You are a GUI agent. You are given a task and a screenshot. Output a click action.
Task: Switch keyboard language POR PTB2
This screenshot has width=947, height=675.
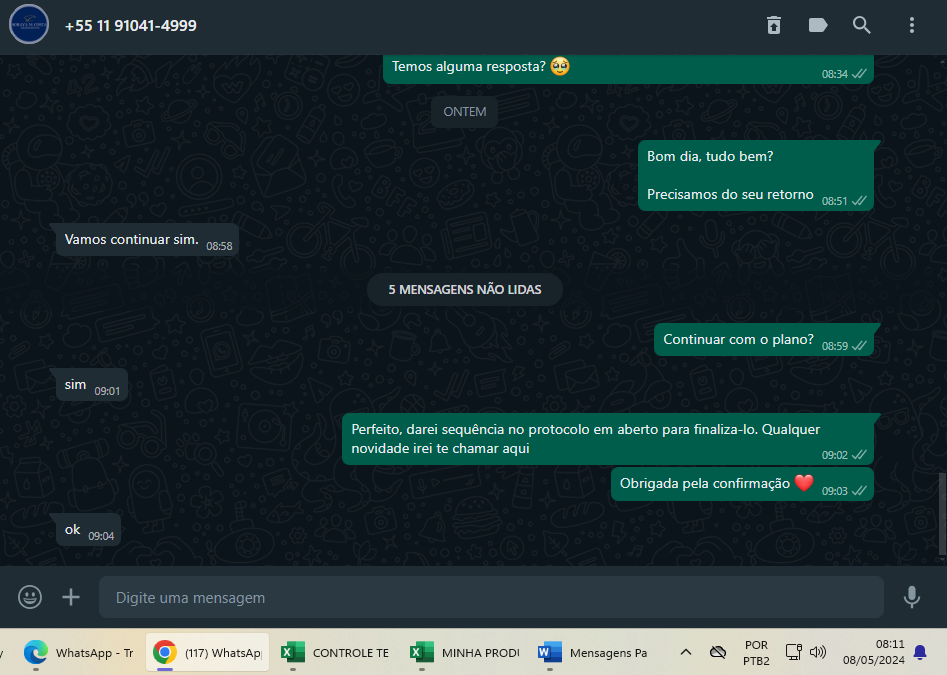(x=756, y=653)
